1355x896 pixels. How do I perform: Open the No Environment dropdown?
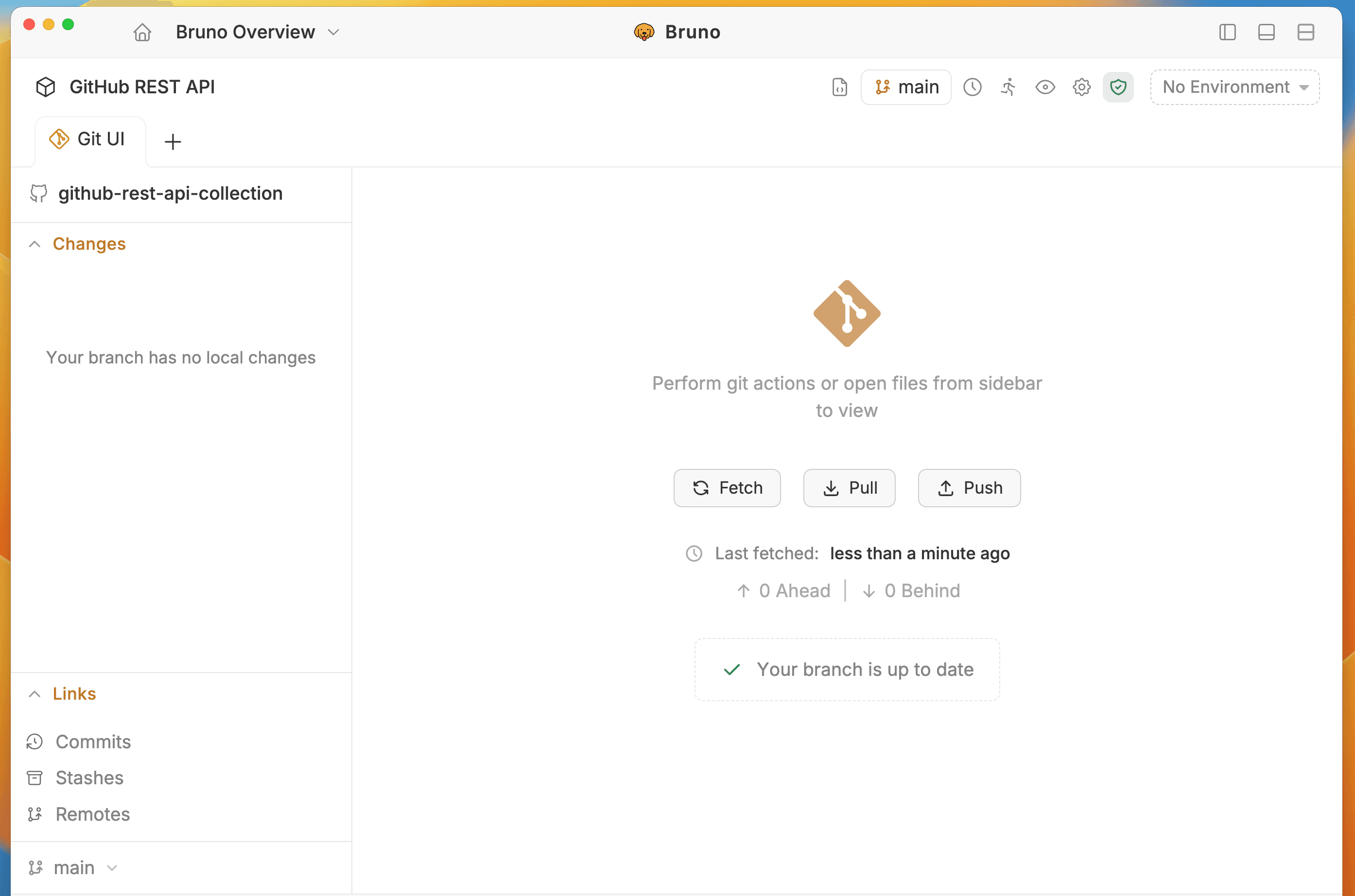click(1234, 87)
